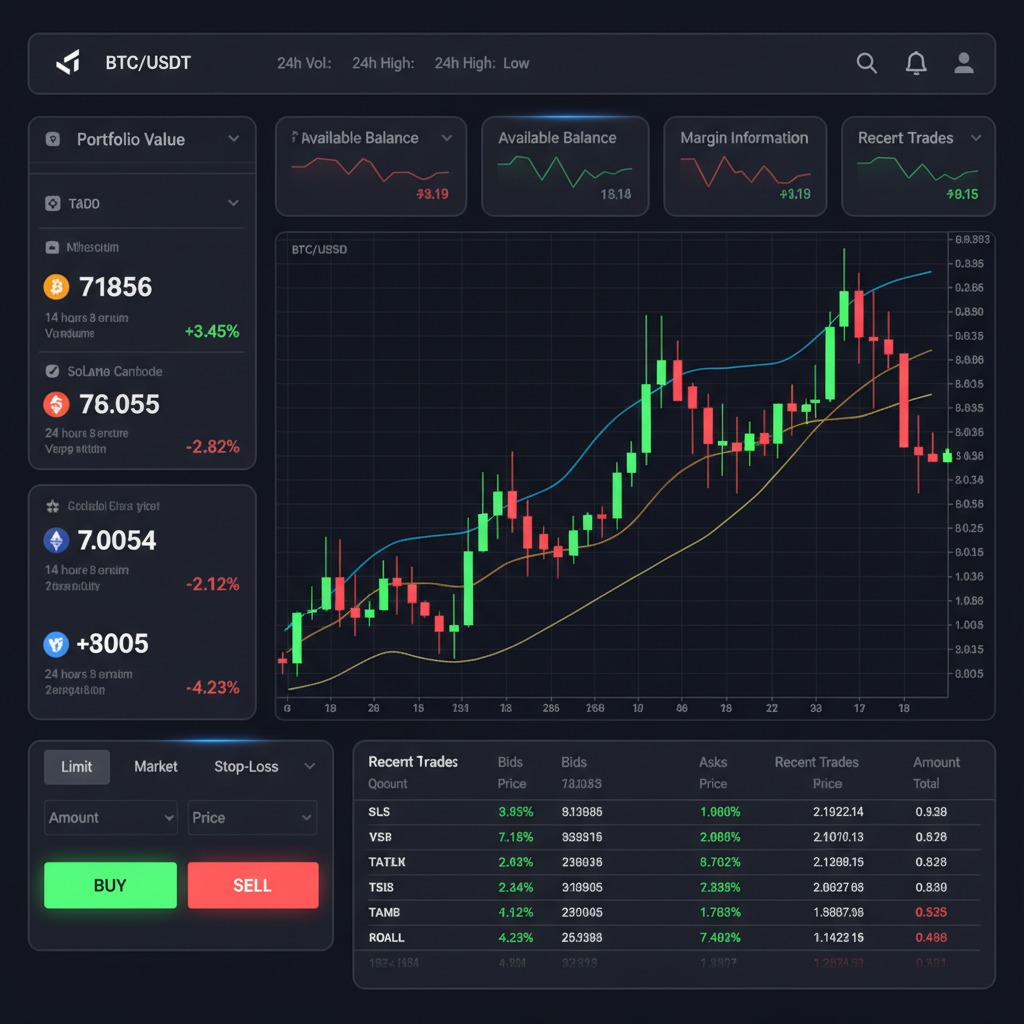1024x1024 pixels.
Task: Click the Bitcoin value 71856
Action: (116, 287)
